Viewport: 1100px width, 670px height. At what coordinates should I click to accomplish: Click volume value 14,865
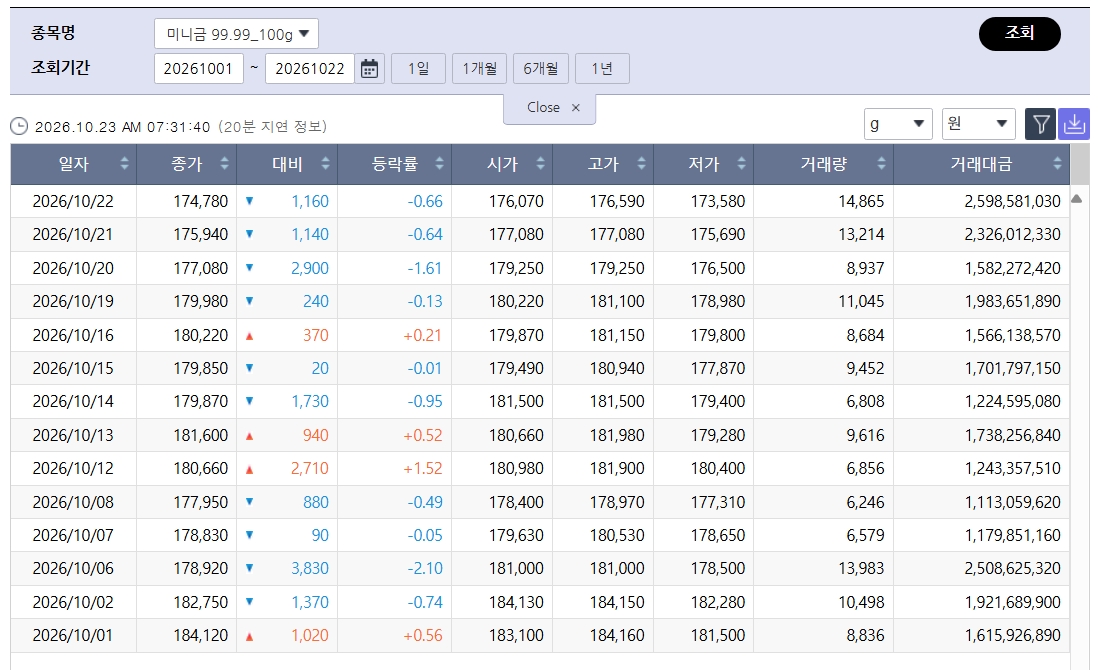click(x=861, y=201)
